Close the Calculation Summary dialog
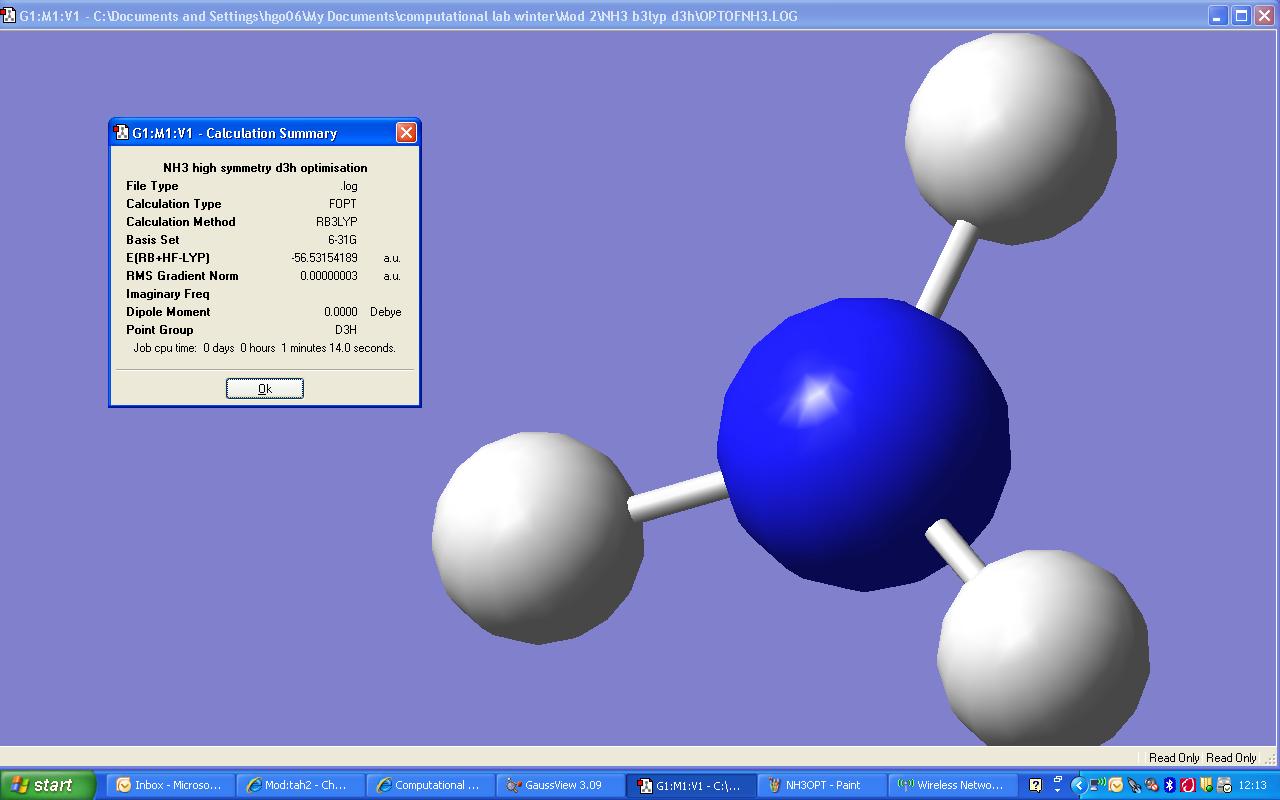This screenshot has width=1280, height=800. coord(406,133)
